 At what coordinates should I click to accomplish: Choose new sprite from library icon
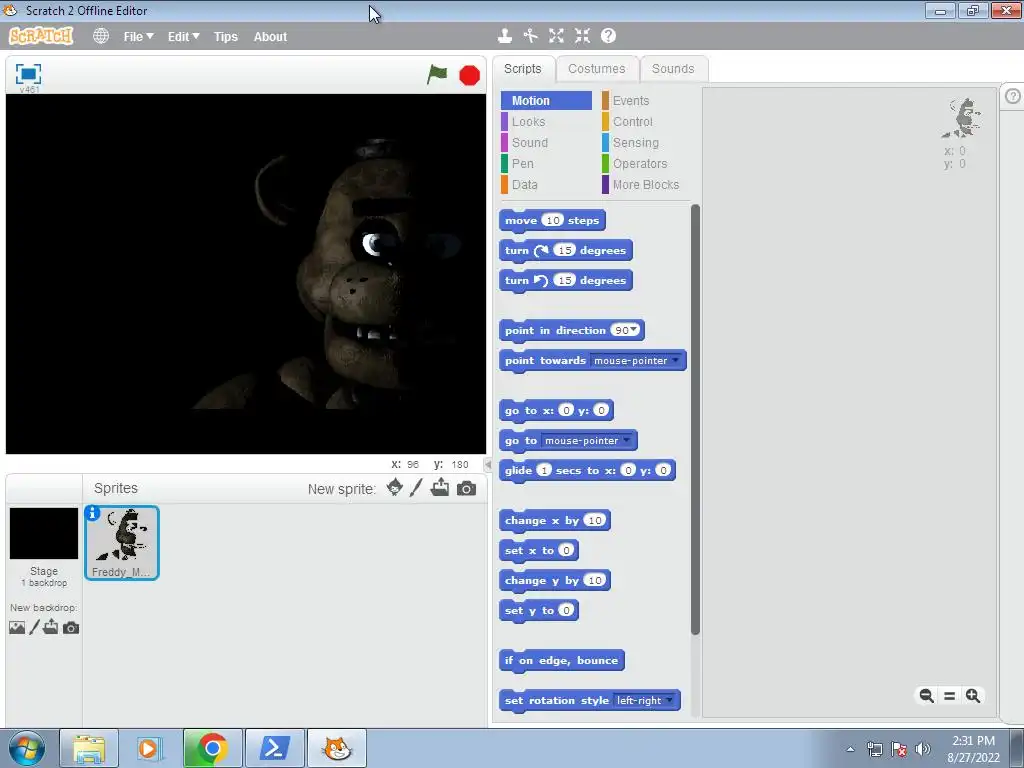pos(394,487)
